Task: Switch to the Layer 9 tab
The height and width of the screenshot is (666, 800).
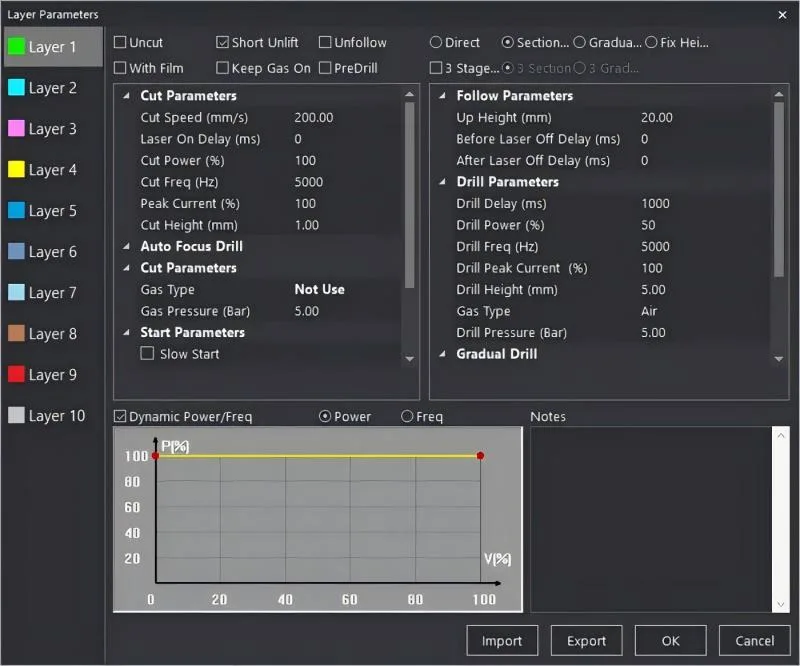Action: (53, 375)
